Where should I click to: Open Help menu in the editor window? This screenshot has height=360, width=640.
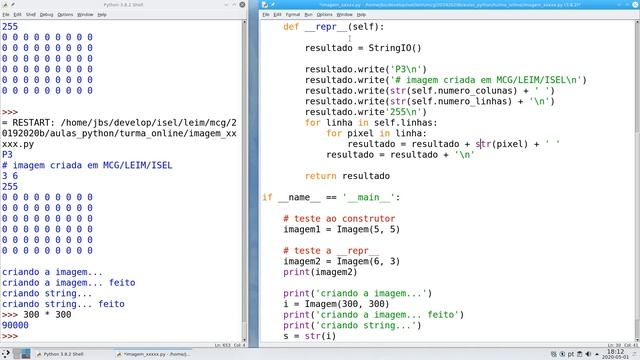(361, 14)
